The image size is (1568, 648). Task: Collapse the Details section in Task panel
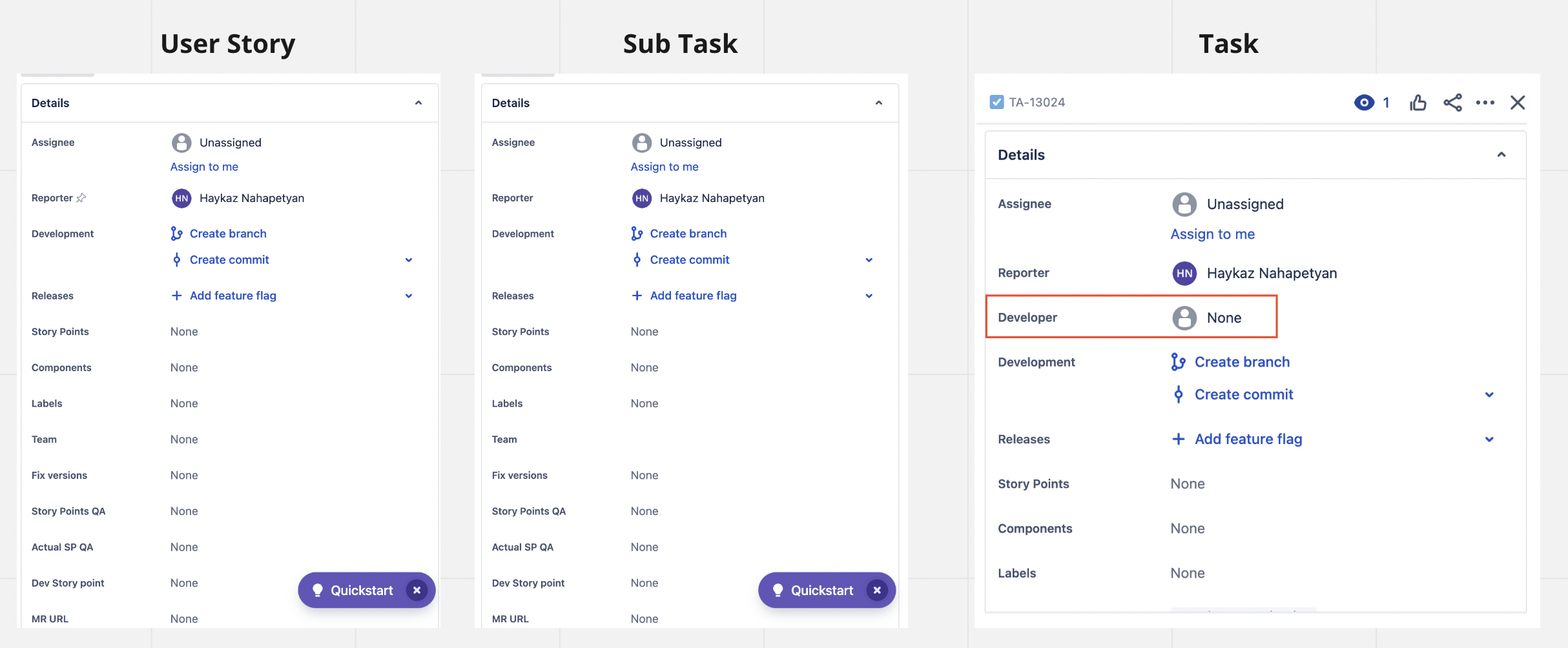point(1501,155)
